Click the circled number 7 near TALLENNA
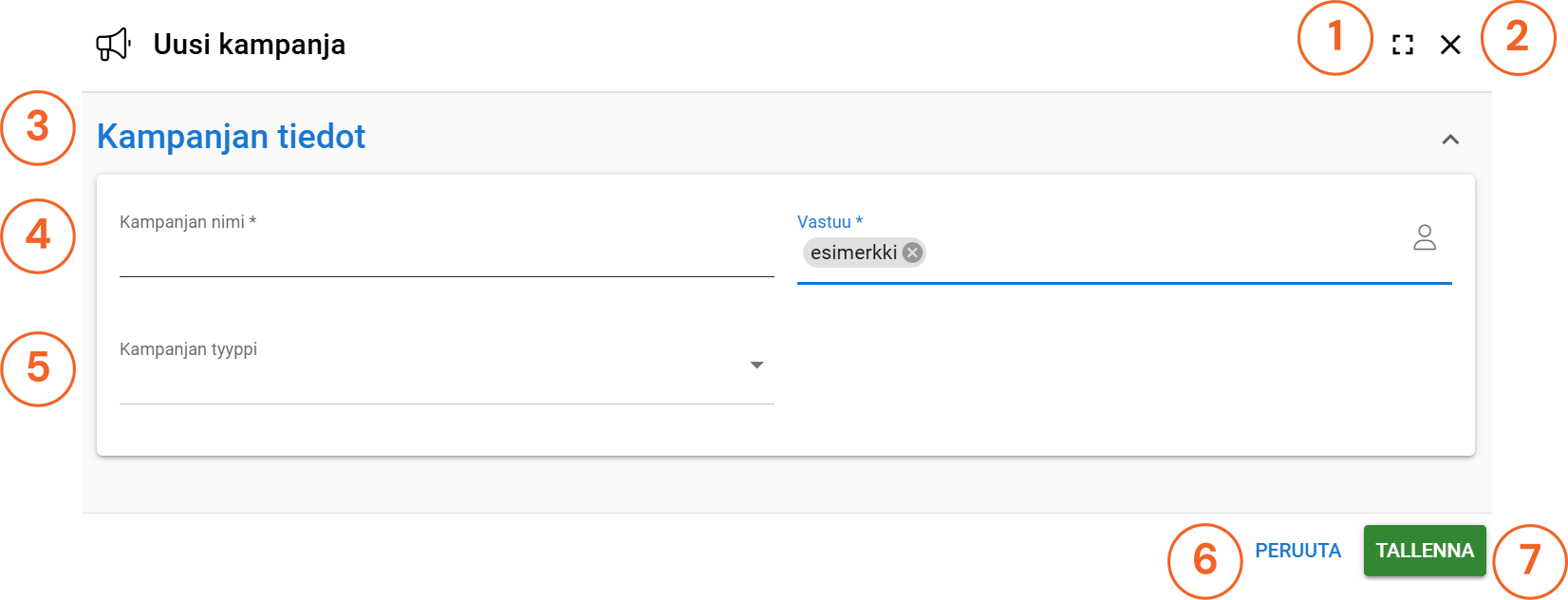The image size is (1568, 600). pyautogui.click(x=1529, y=561)
